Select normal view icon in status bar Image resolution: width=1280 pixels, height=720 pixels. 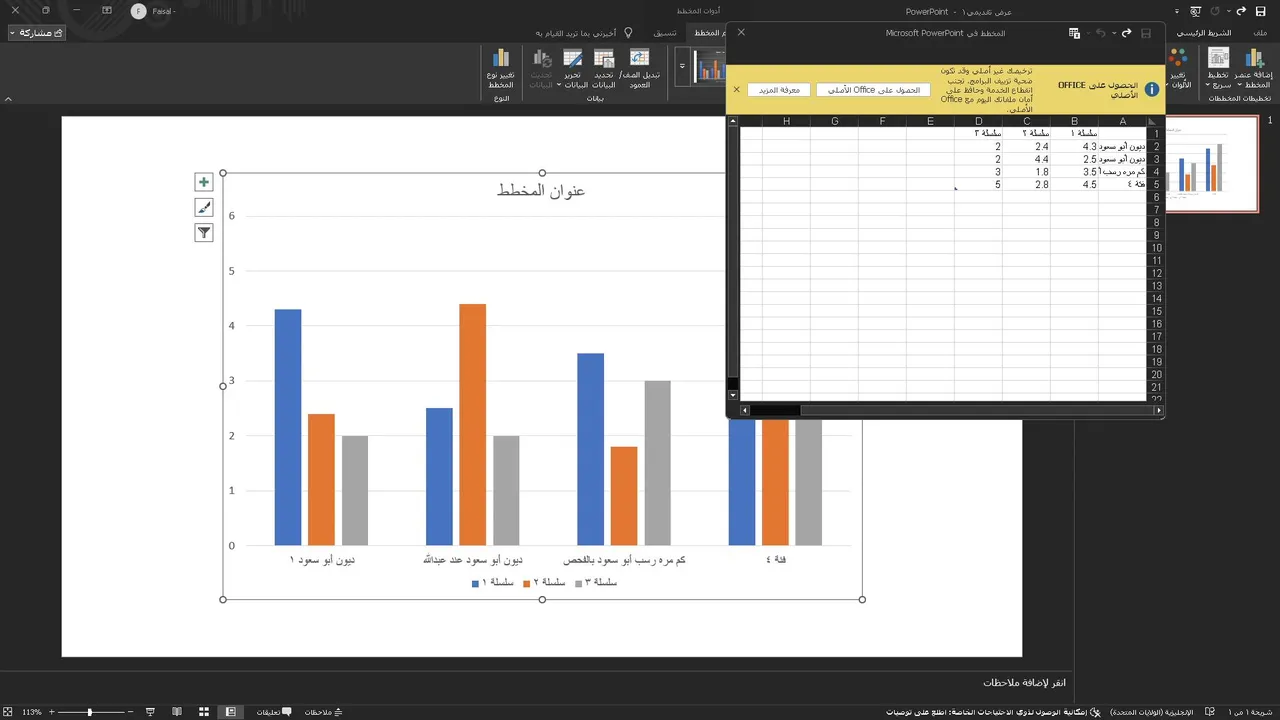tap(231, 712)
